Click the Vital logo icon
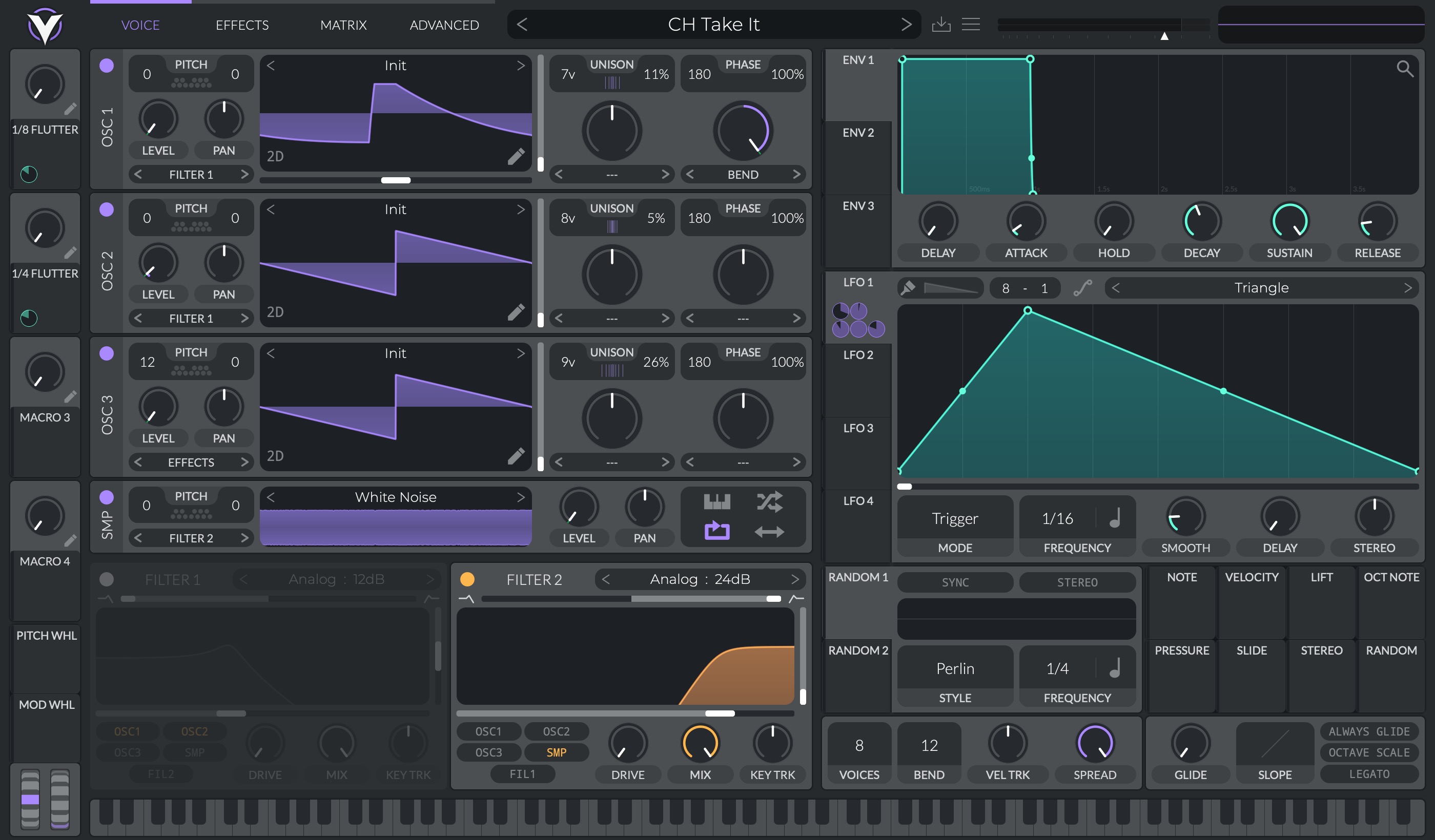Image resolution: width=1435 pixels, height=840 pixels. 45,26
